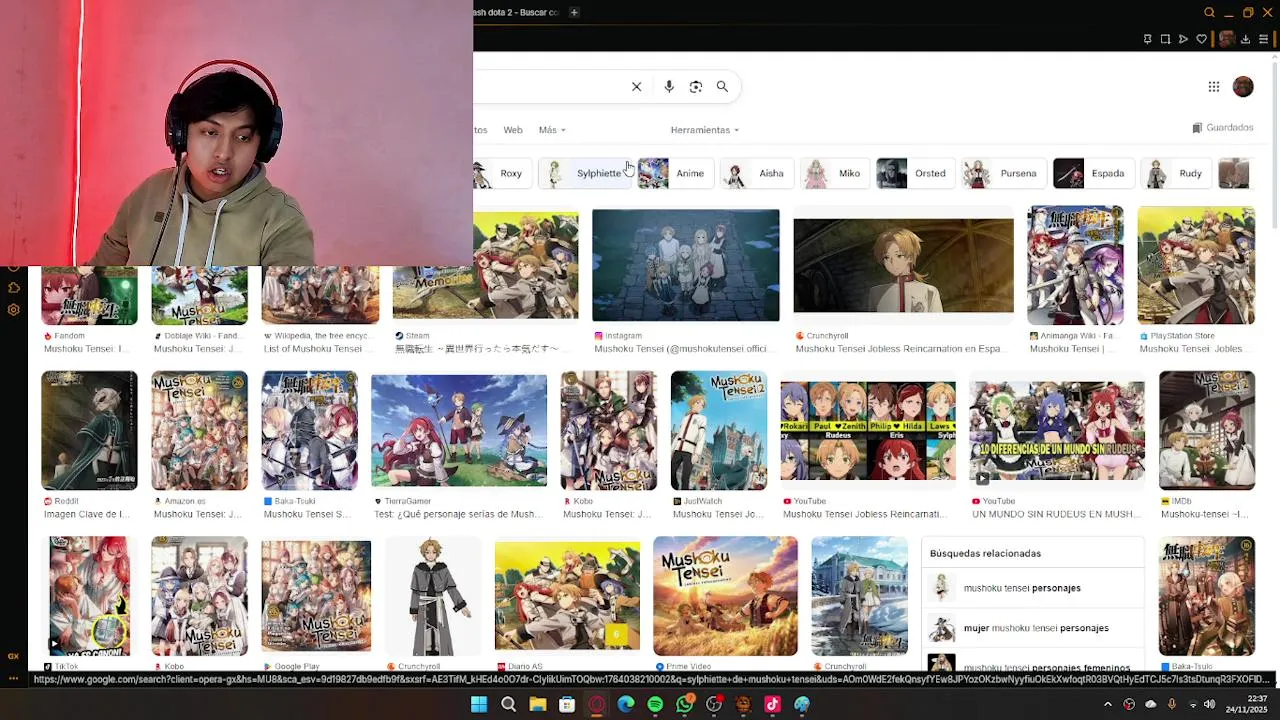Filter images by the Sylphiette chip

(x=585, y=173)
